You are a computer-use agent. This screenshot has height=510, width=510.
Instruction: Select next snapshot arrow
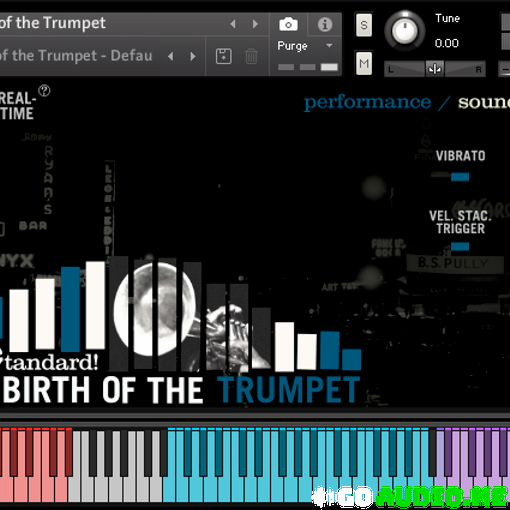coord(193,56)
